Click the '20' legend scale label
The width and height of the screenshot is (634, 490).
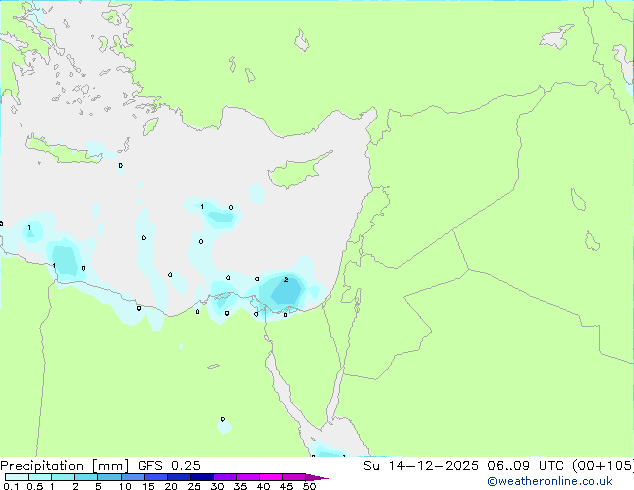tap(171, 486)
